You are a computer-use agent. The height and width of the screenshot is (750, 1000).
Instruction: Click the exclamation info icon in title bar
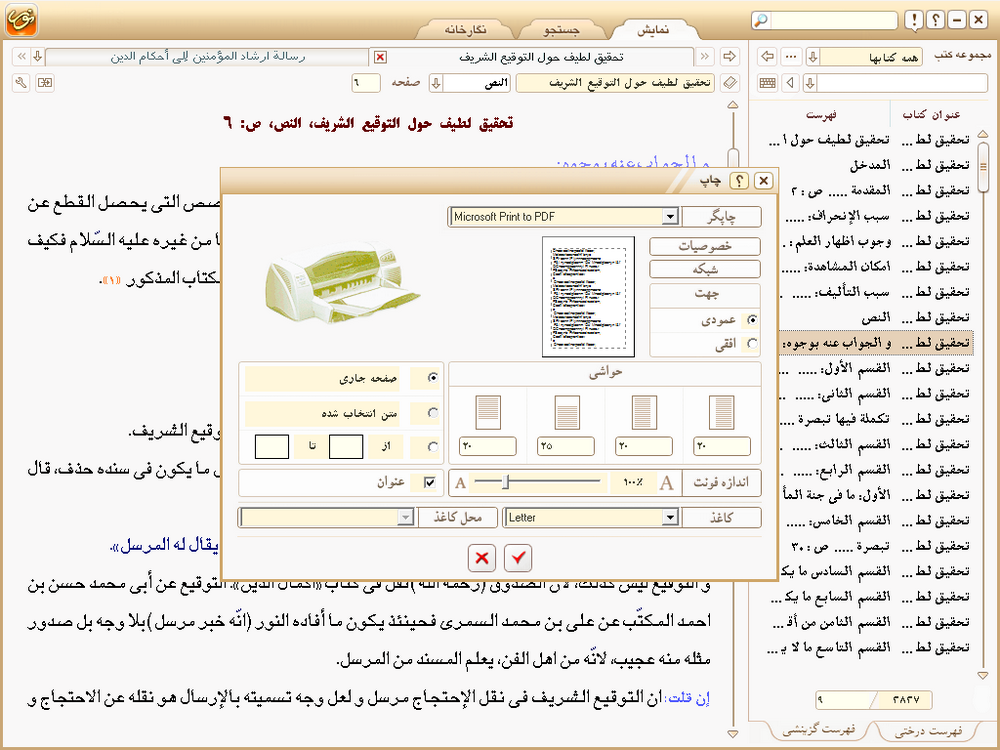913,20
